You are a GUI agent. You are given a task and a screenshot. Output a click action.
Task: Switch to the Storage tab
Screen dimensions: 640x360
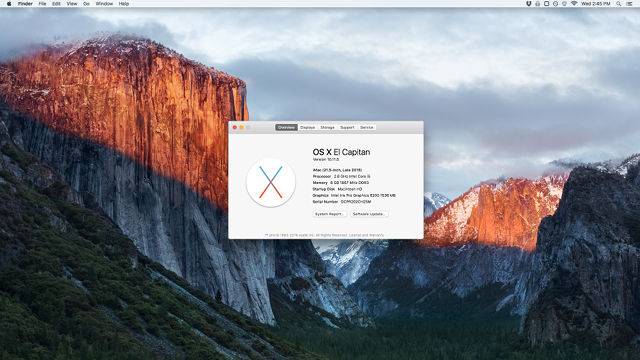click(x=327, y=127)
